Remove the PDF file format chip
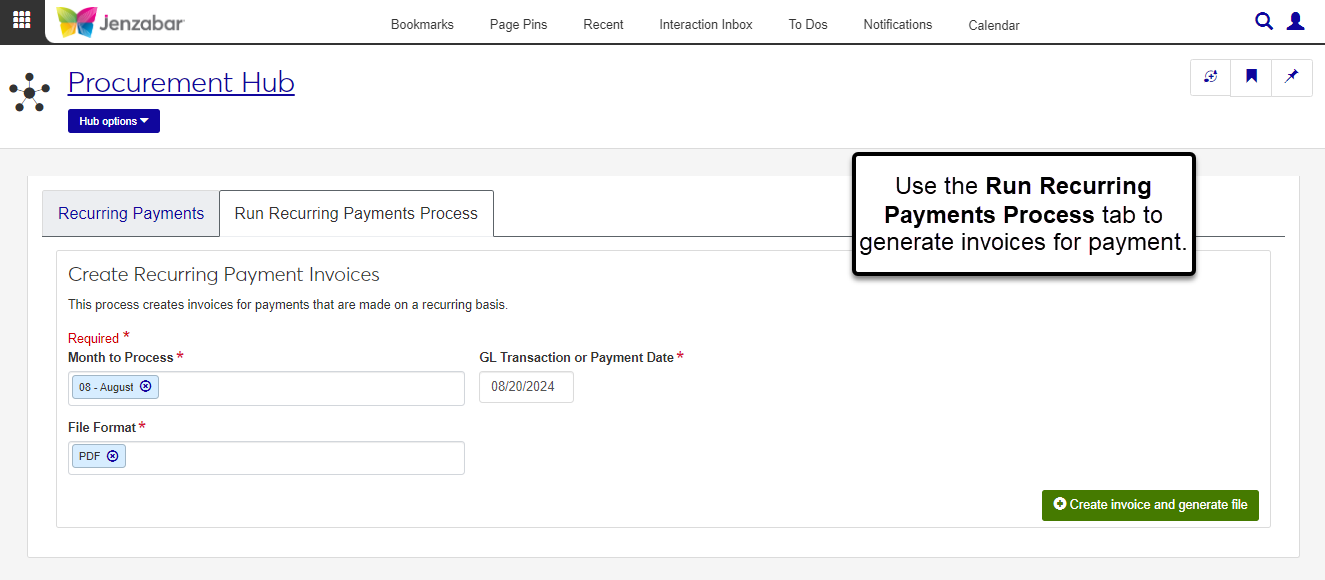Viewport: 1325px width, 580px height. (113, 456)
